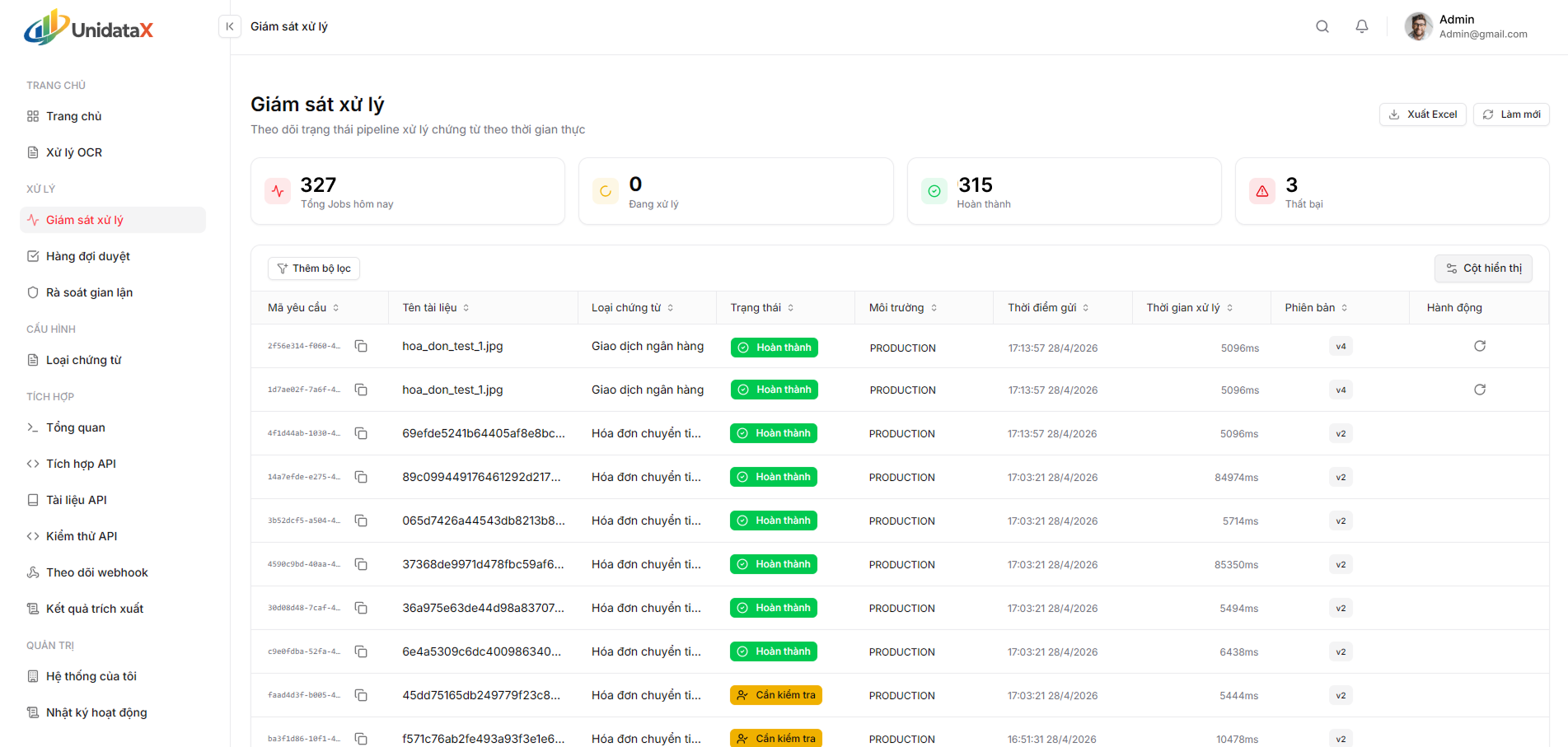Screen dimensions: 1568x747
Task: Open the notifications bell
Action: point(1362,26)
